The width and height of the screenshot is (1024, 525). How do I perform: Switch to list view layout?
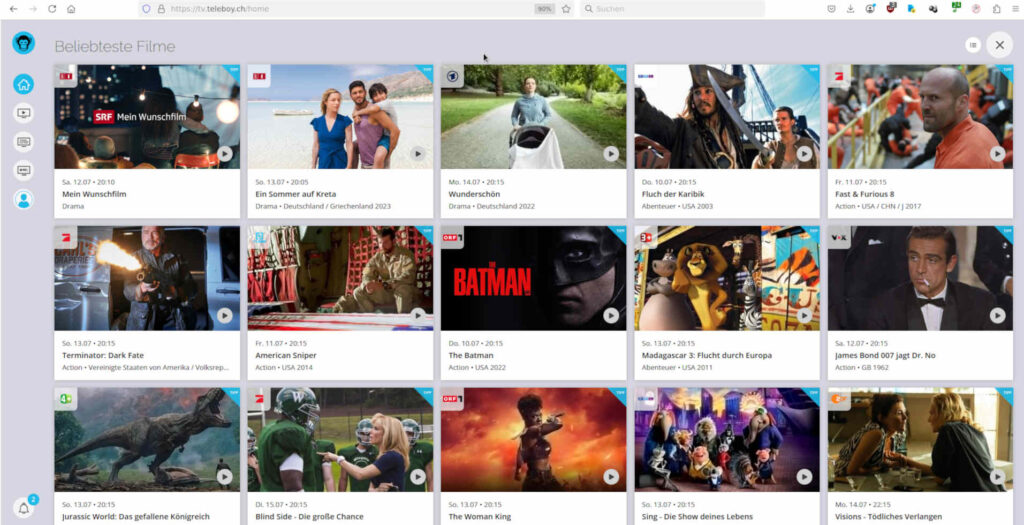pyautogui.click(x=973, y=45)
